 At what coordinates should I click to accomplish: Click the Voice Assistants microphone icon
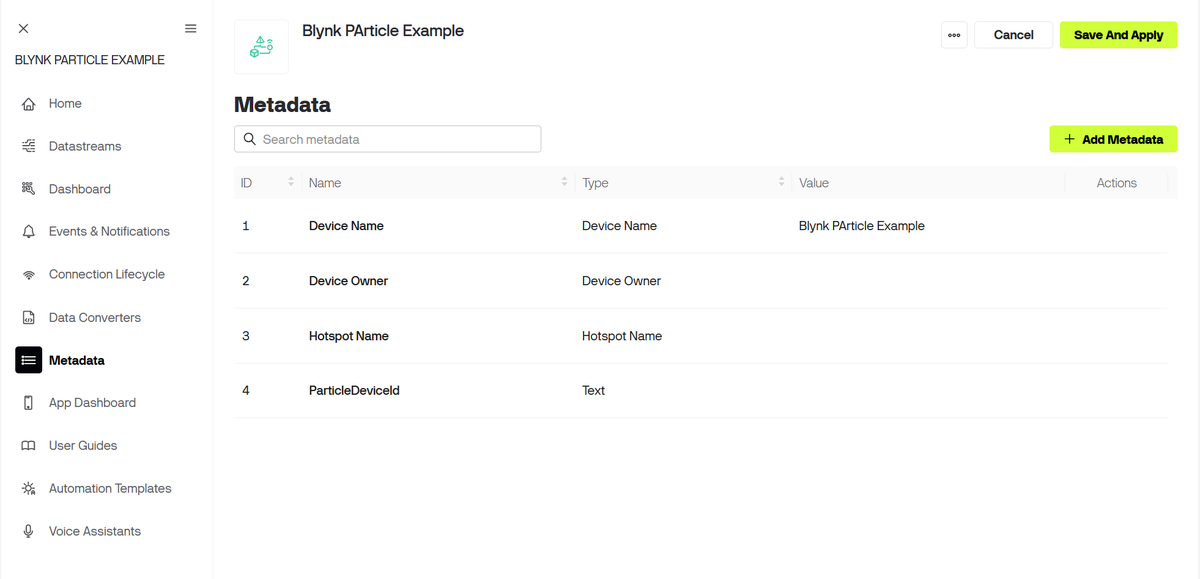point(29,531)
